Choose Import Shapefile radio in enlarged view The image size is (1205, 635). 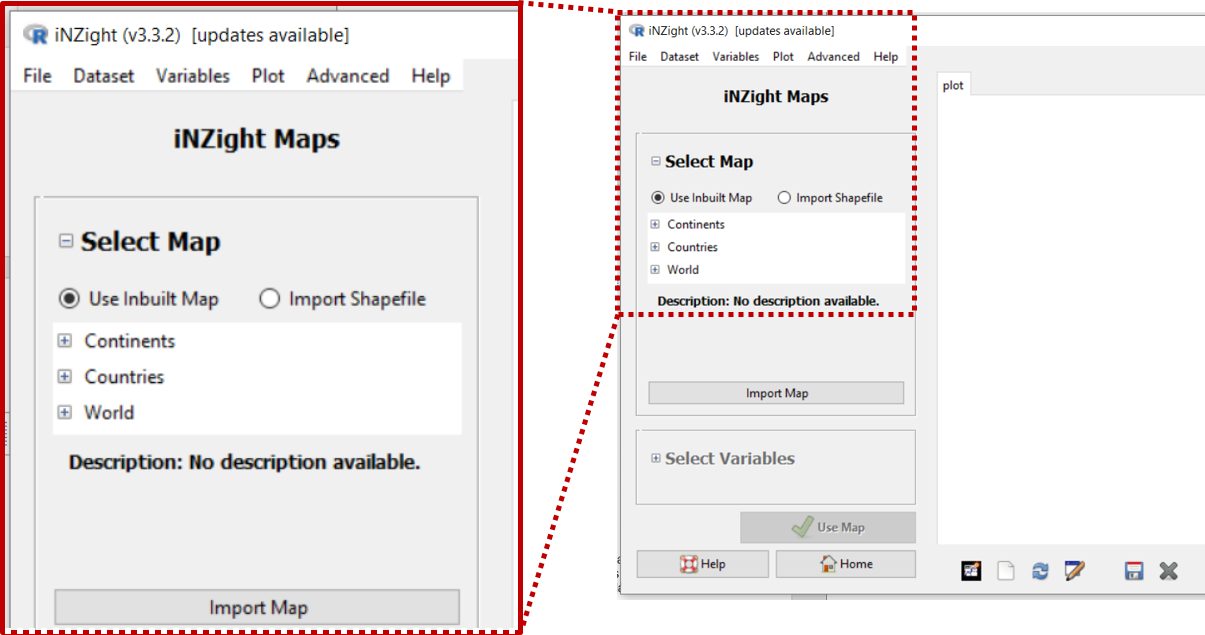pos(269,298)
